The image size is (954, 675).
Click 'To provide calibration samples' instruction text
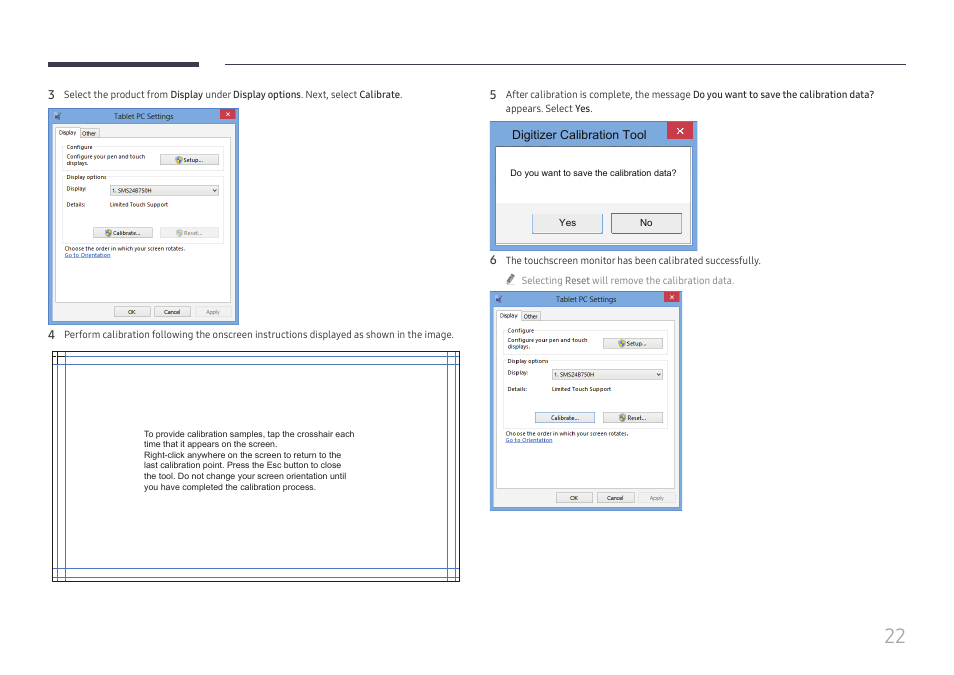click(249, 460)
